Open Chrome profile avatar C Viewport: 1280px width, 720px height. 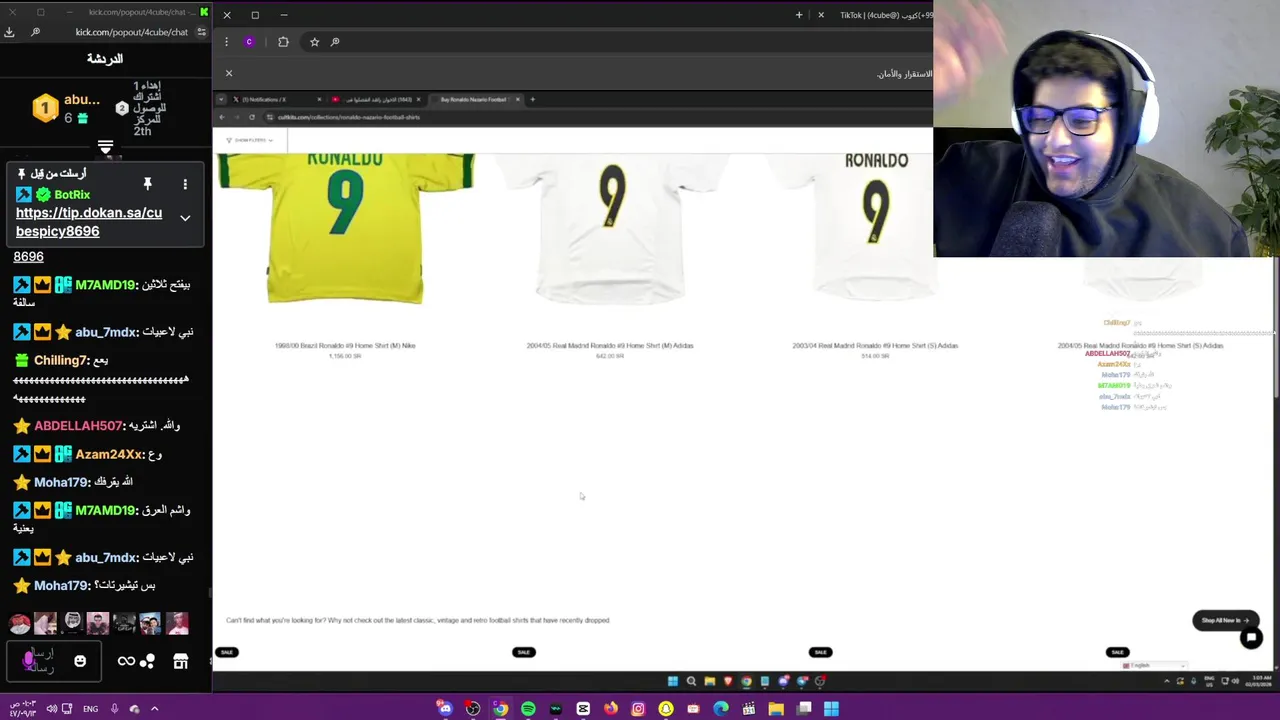tap(249, 42)
